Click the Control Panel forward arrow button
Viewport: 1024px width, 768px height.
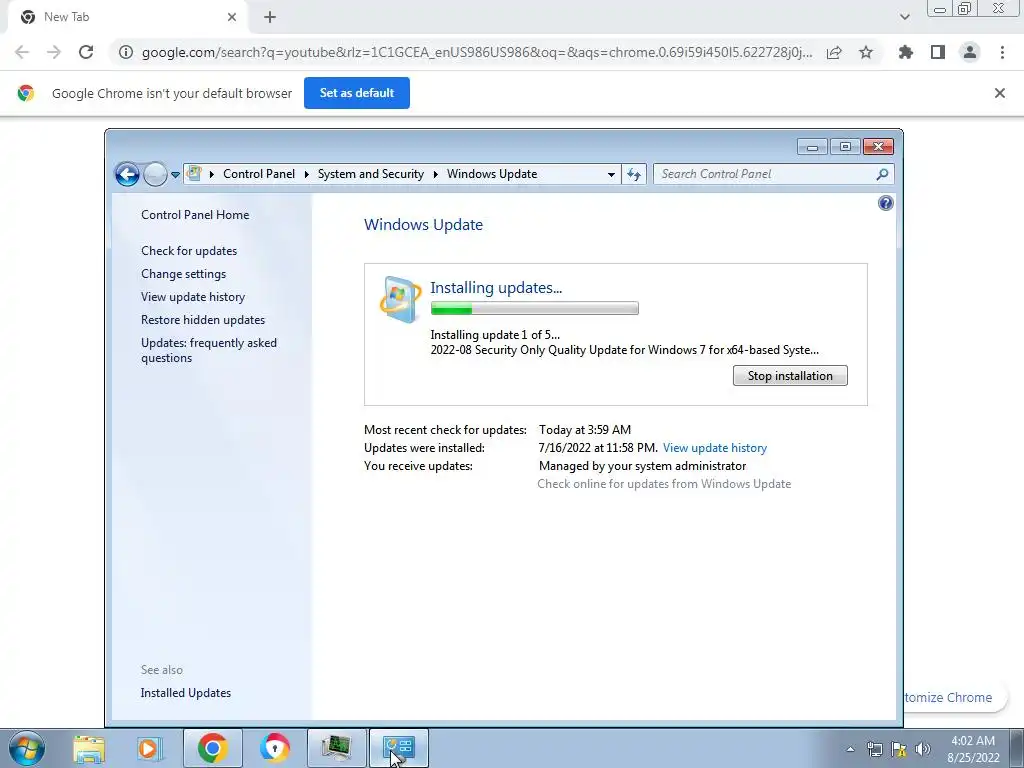(155, 174)
